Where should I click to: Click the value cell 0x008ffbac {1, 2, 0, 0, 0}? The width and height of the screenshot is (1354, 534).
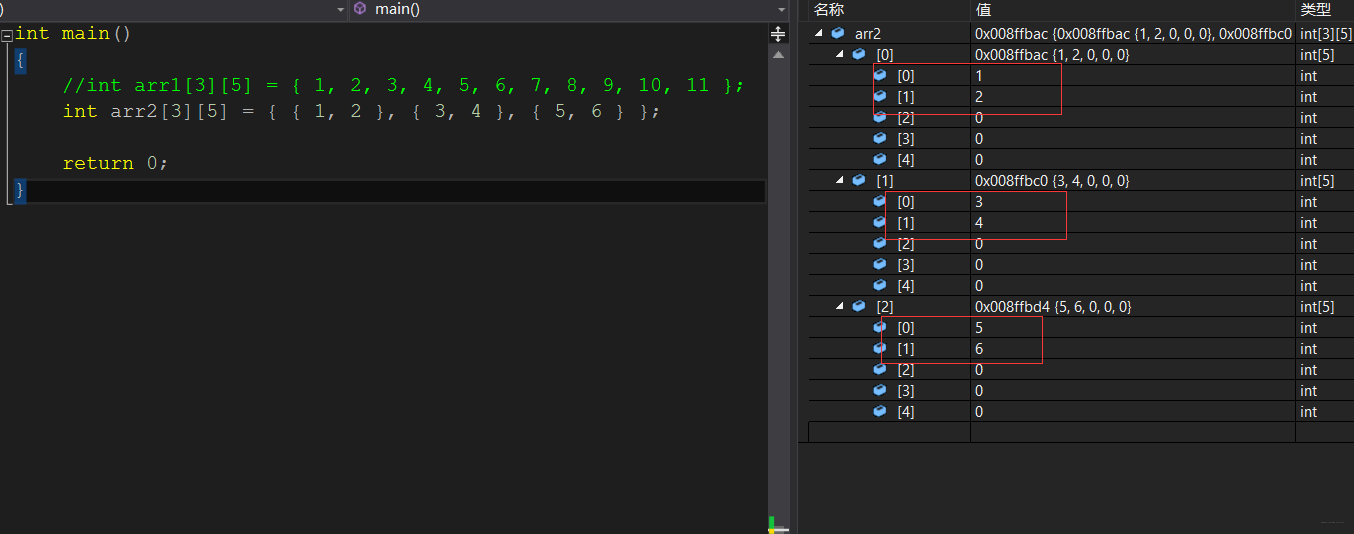(1133, 54)
